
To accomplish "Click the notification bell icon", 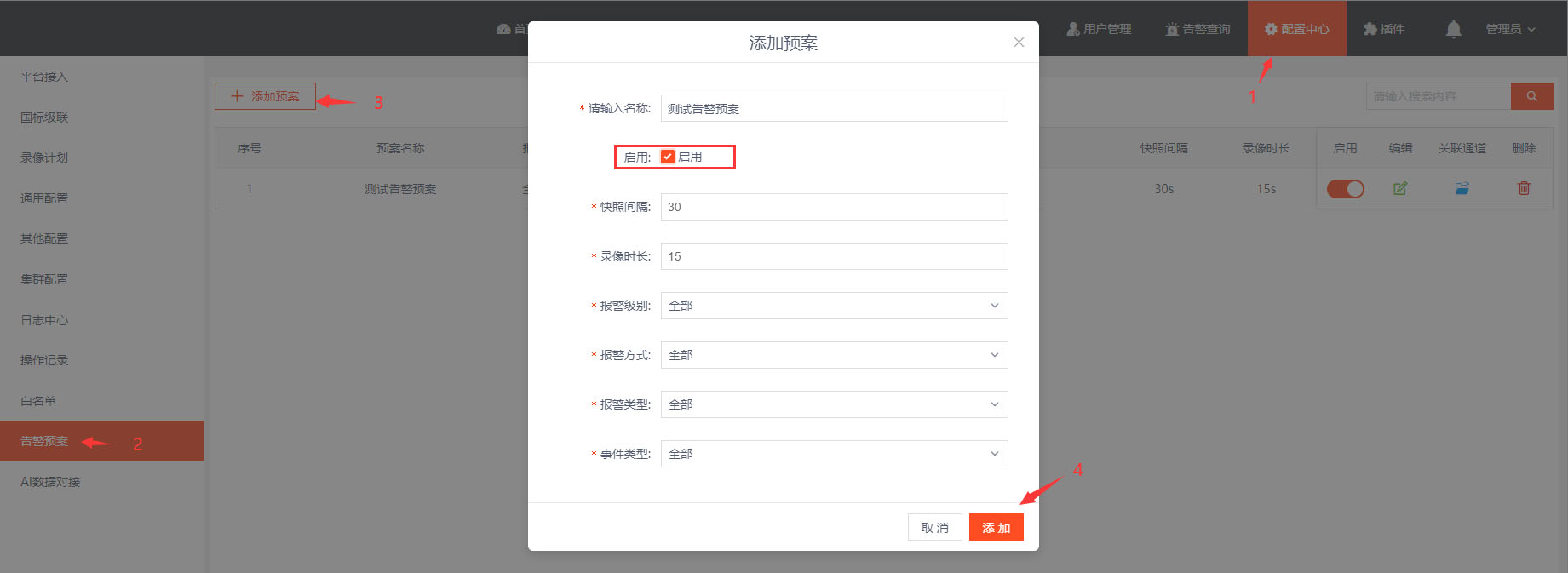I will point(1454,29).
